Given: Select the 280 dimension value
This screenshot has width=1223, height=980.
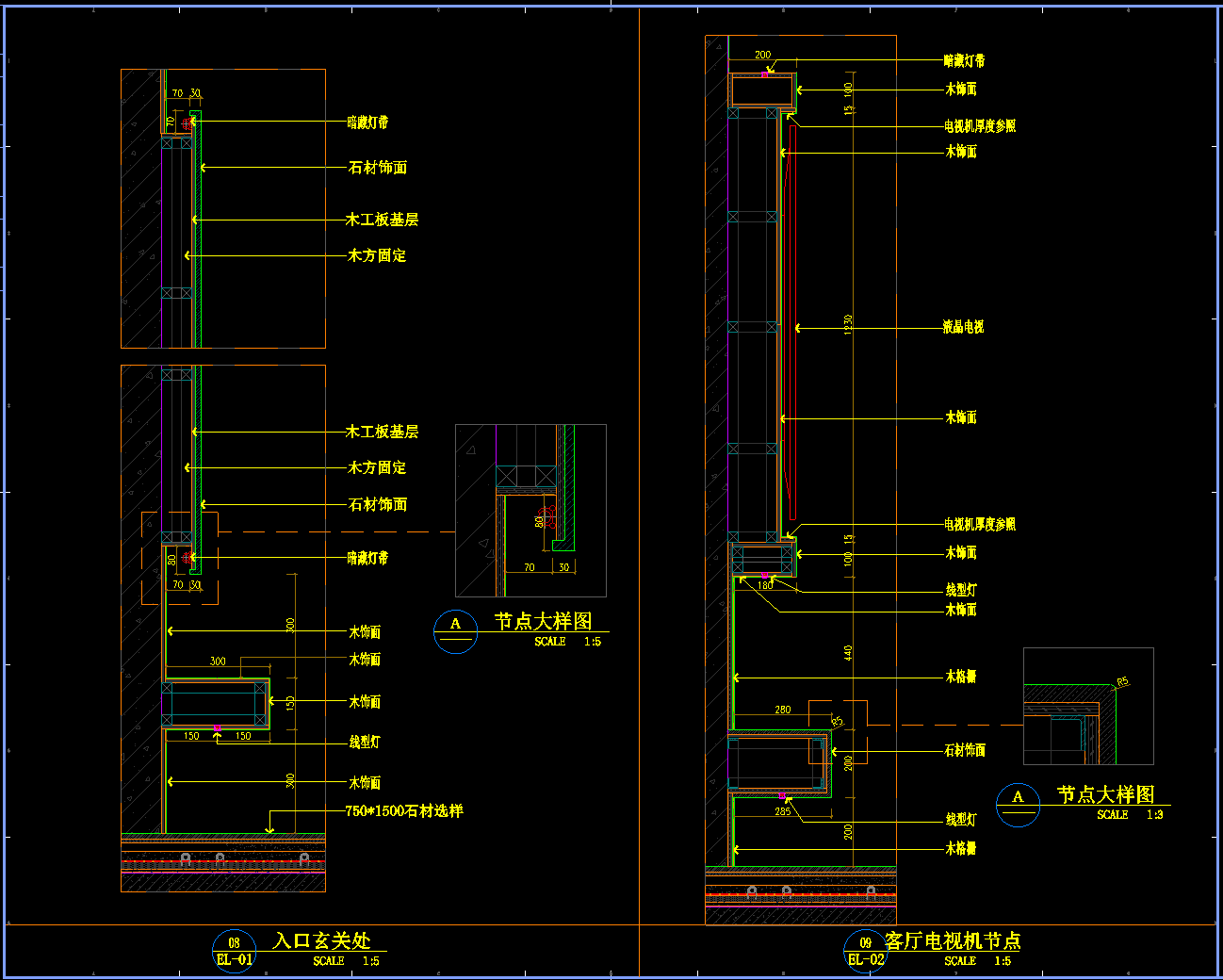Looking at the screenshot, I should pyautogui.click(x=783, y=710).
